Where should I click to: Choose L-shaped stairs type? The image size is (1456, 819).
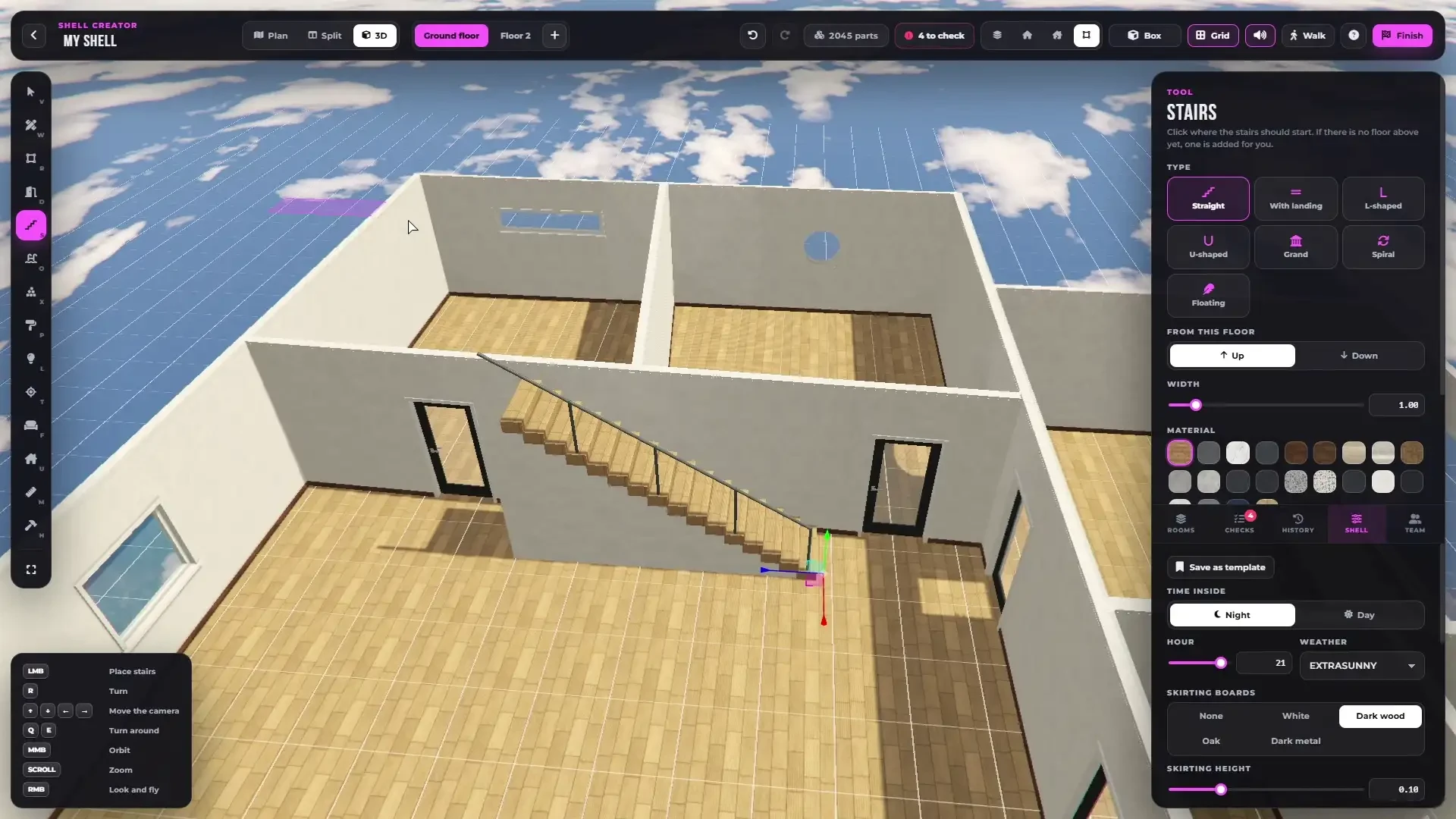pos(1382,198)
